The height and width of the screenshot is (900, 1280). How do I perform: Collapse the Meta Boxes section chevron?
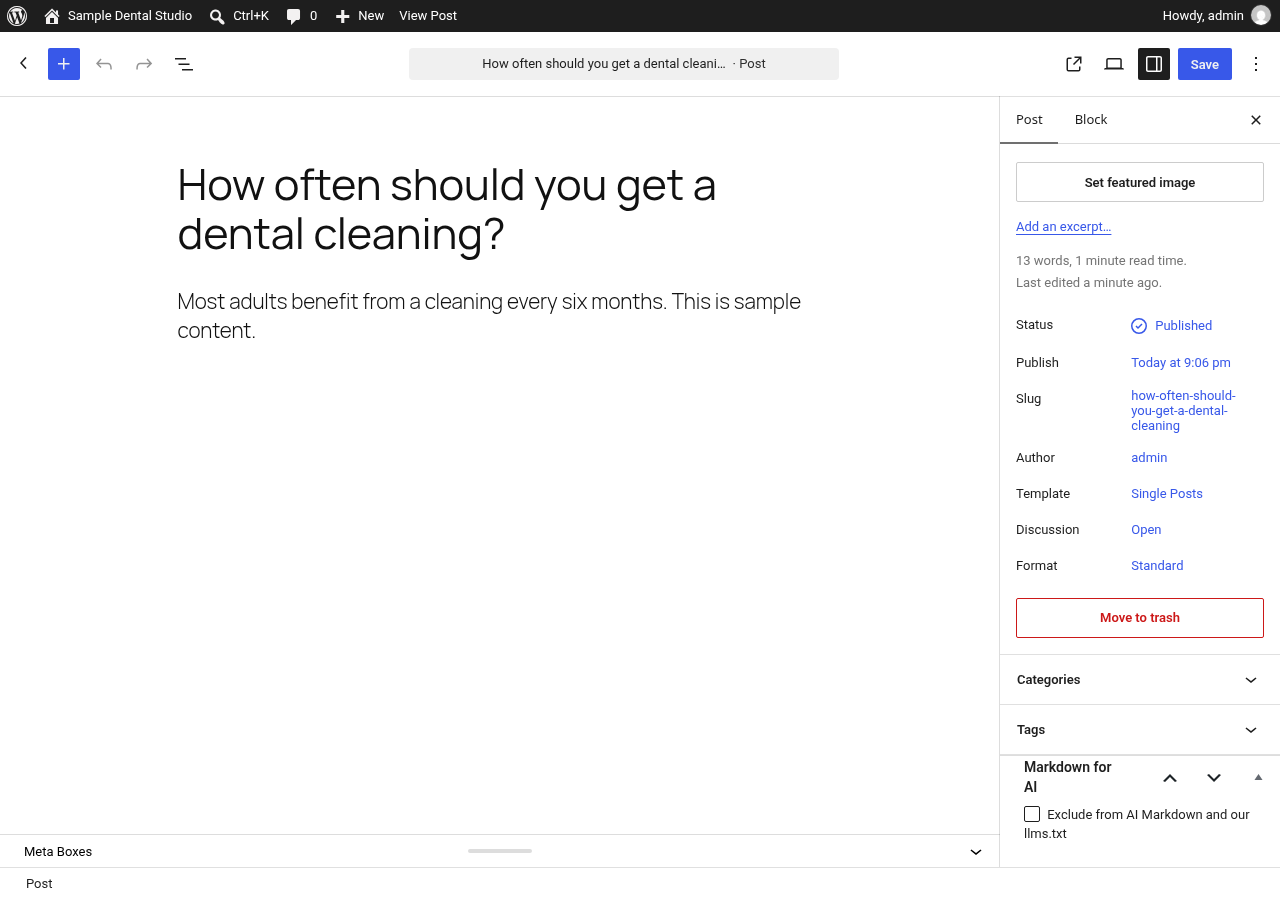pyautogui.click(x=976, y=852)
